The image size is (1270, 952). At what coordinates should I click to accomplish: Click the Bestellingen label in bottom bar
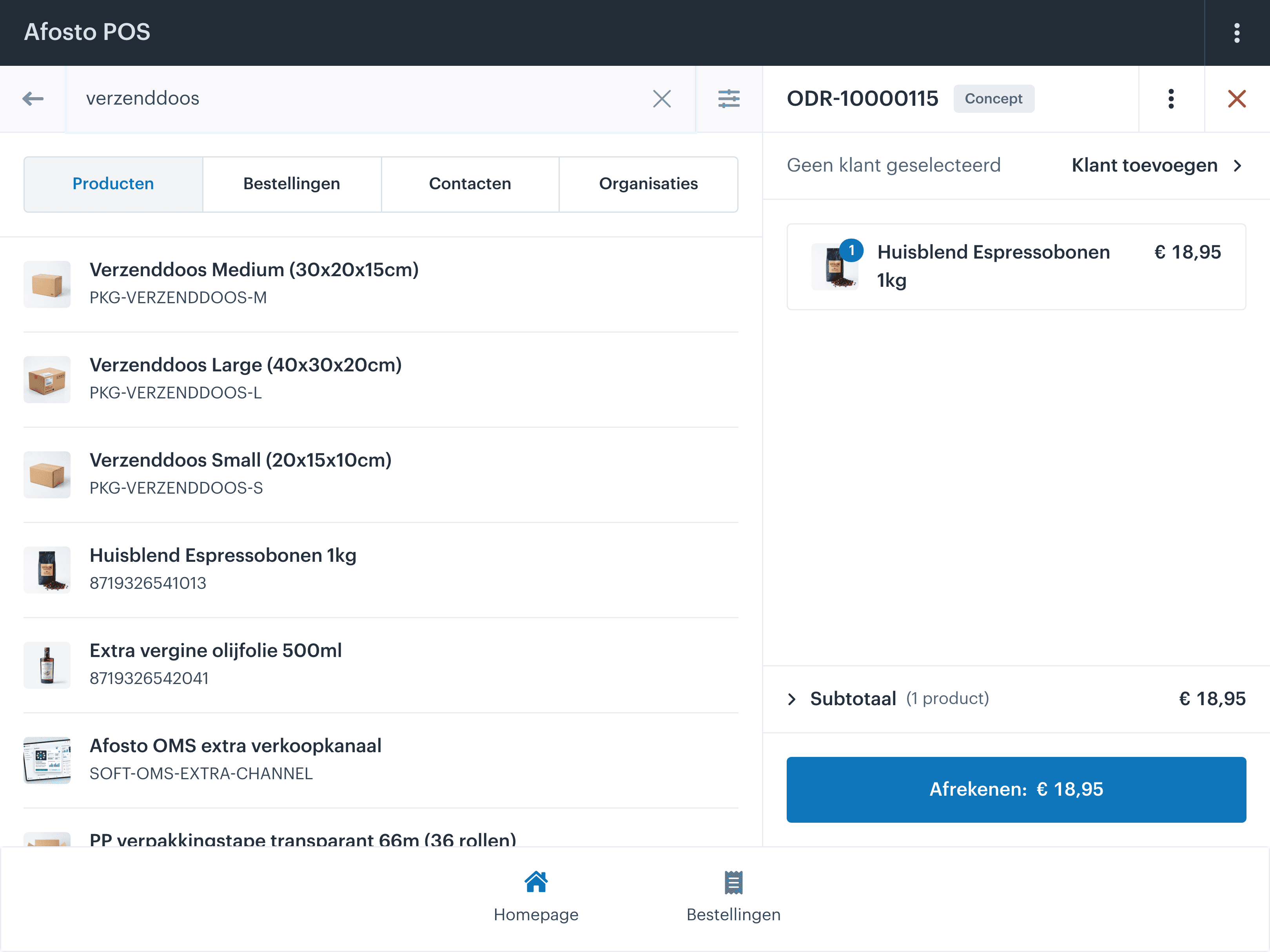point(733,915)
